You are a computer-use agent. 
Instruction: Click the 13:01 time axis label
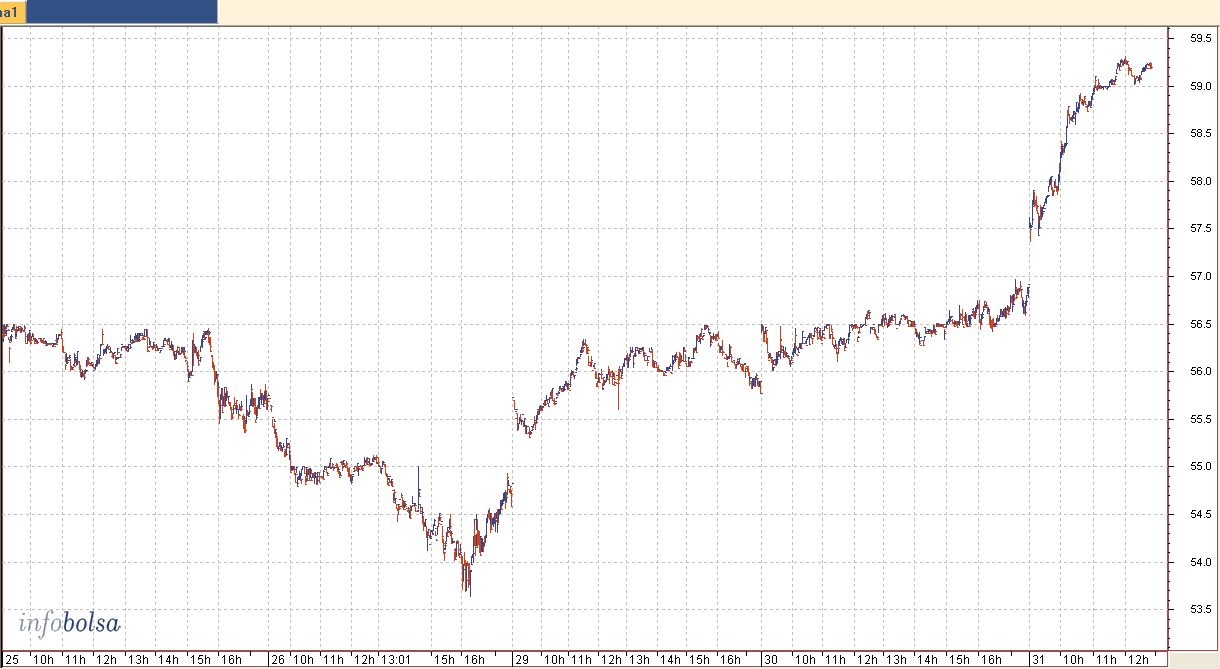pos(397,660)
